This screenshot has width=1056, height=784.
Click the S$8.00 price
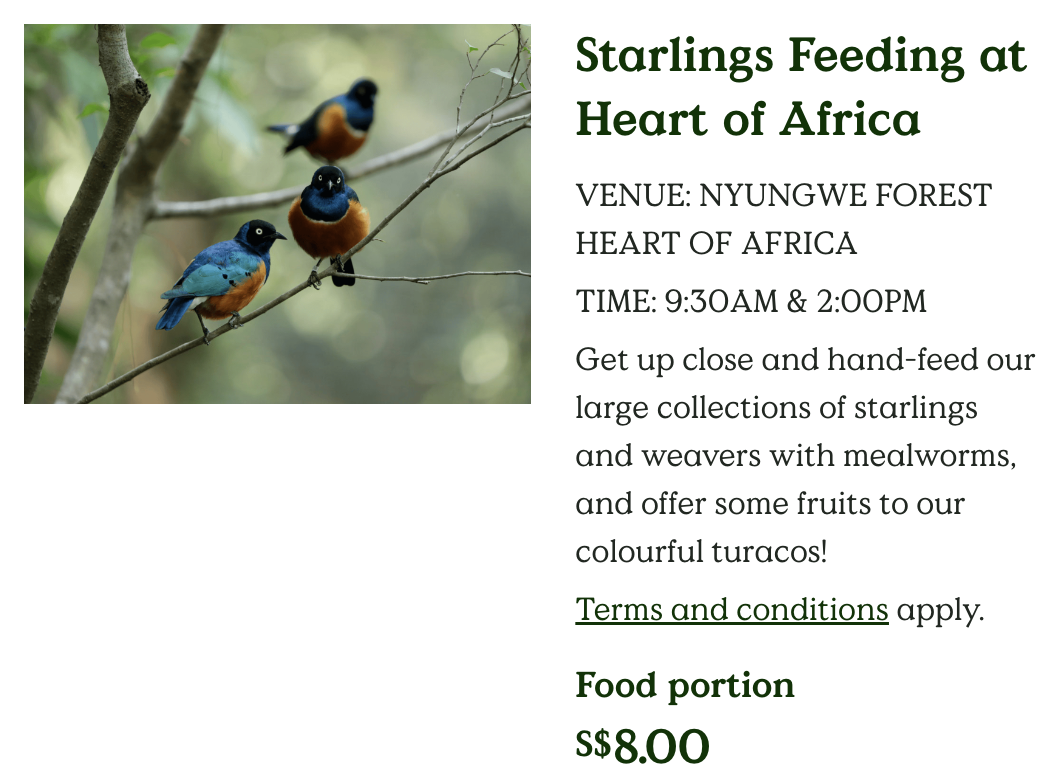[642, 746]
